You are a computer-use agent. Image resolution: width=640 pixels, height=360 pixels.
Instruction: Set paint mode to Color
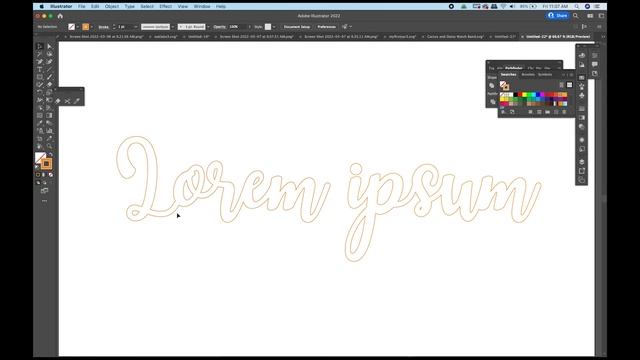click(38, 175)
